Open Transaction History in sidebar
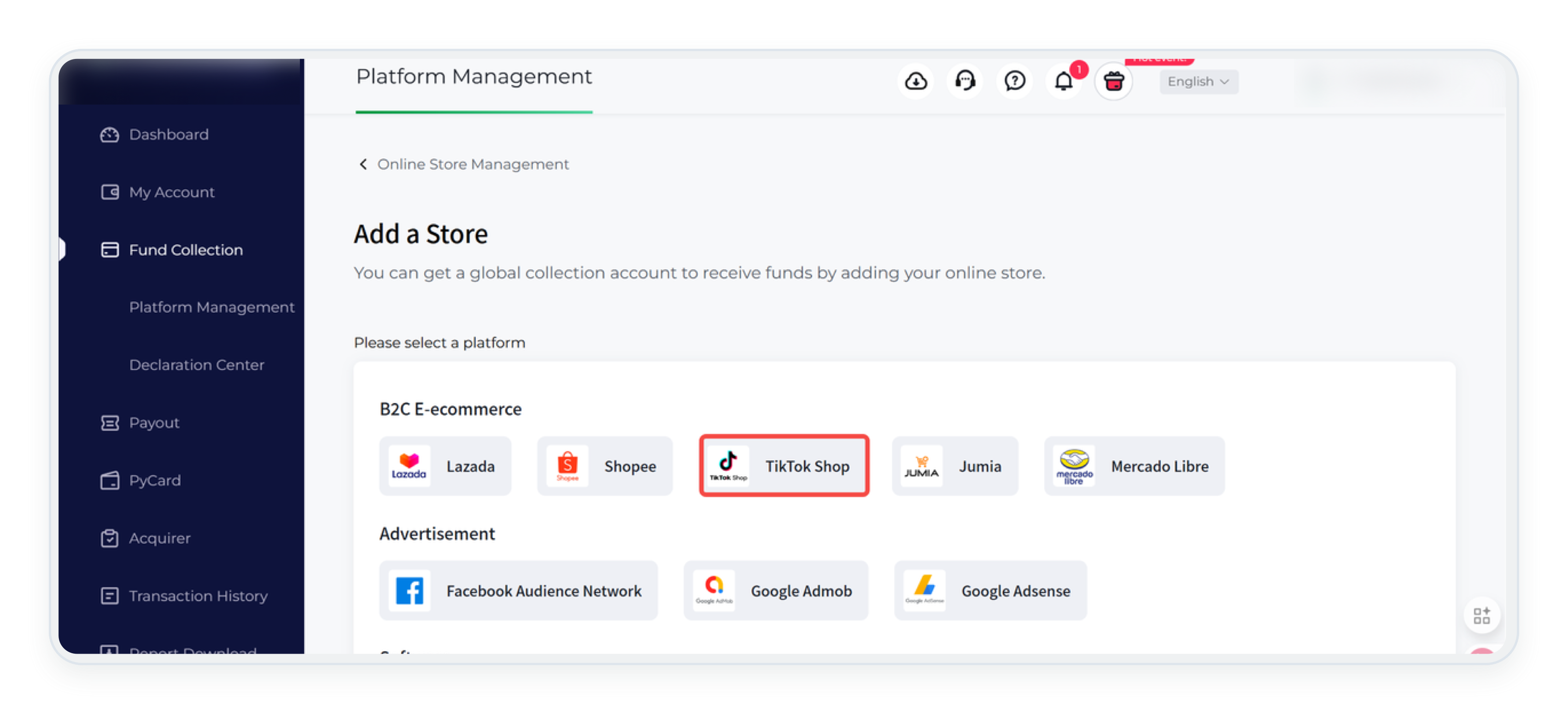 click(x=198, y=596)
